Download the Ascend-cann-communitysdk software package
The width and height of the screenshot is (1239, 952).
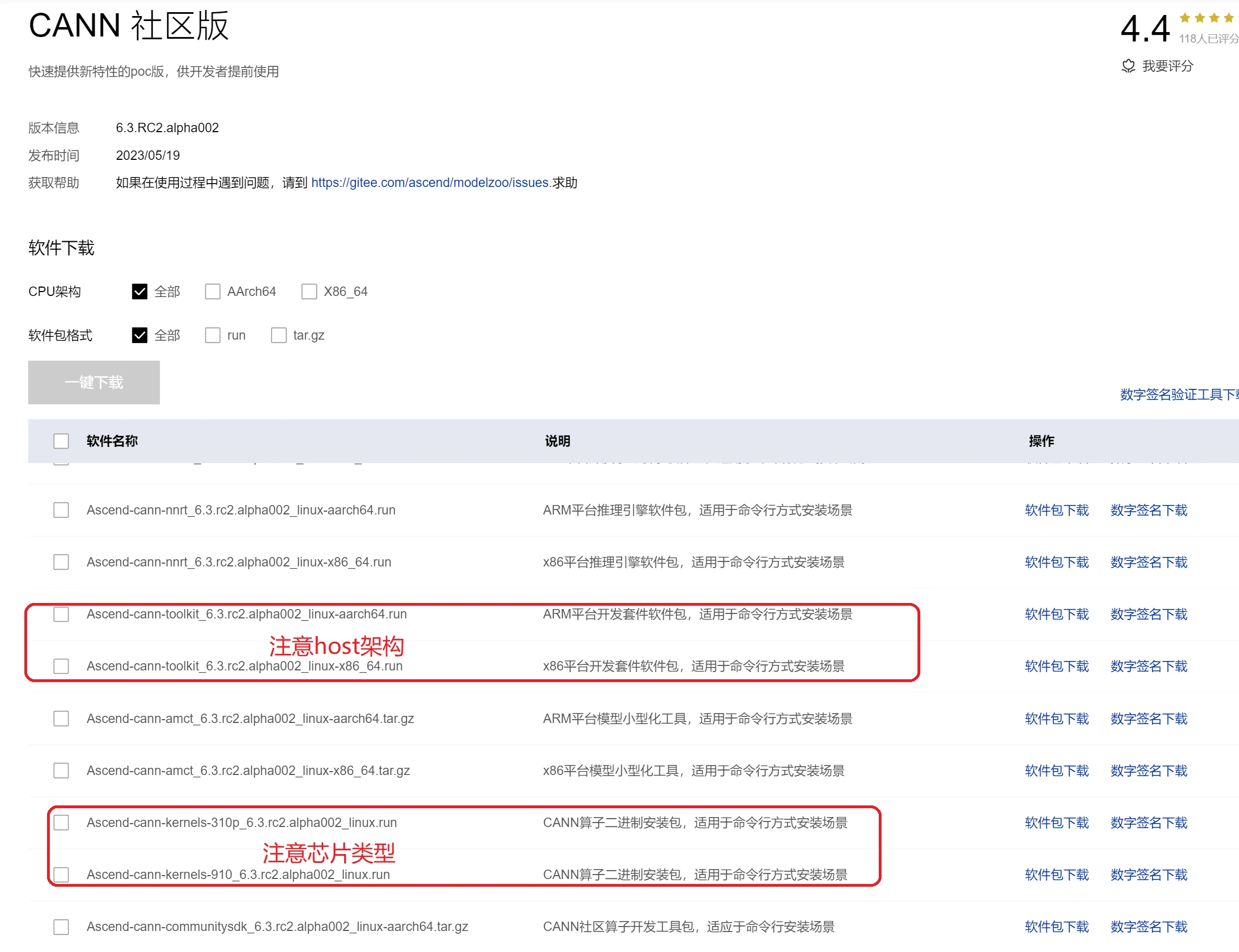pyautogui.click(x=1056, y=927)
